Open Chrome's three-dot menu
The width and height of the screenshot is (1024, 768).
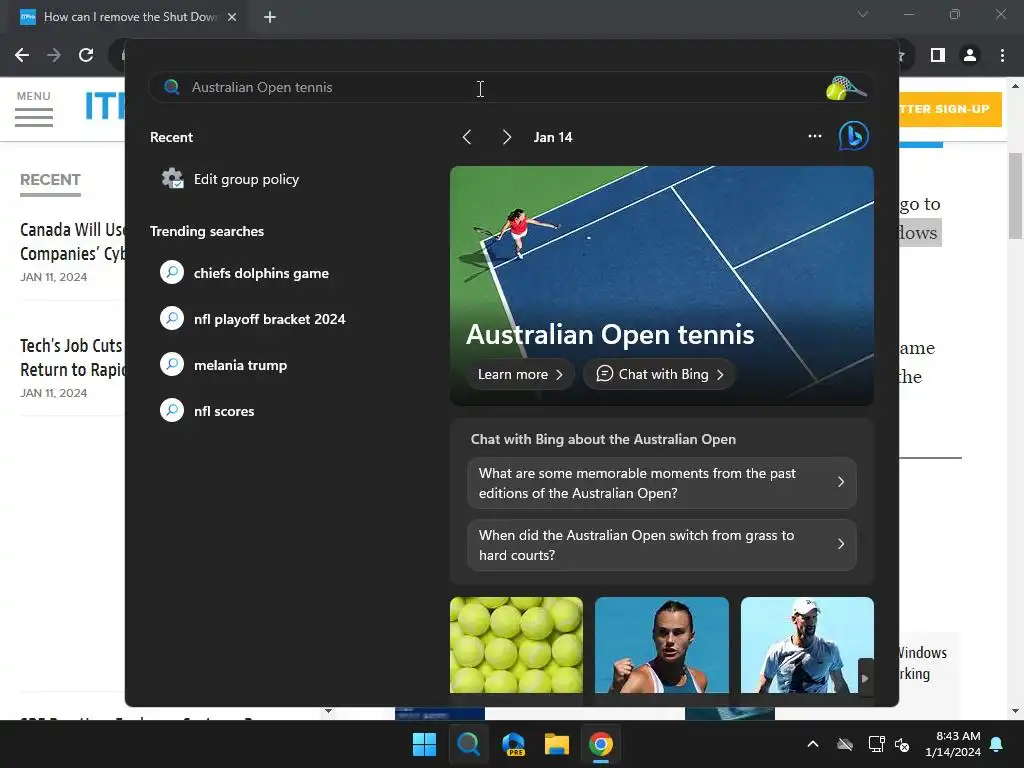(x=1002, y=55)
